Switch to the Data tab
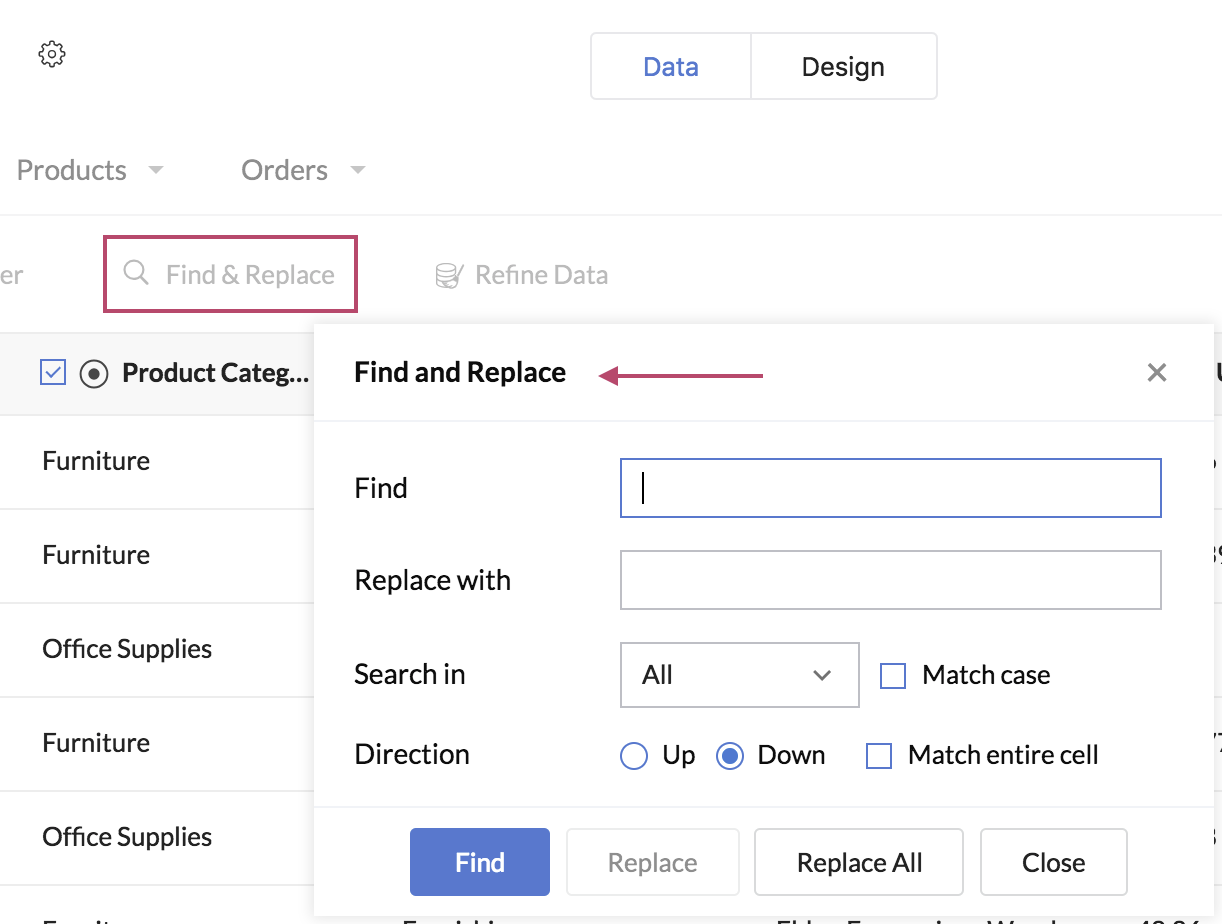The width and height of the screenshot is (1222, 924). (x=671, y=67)
